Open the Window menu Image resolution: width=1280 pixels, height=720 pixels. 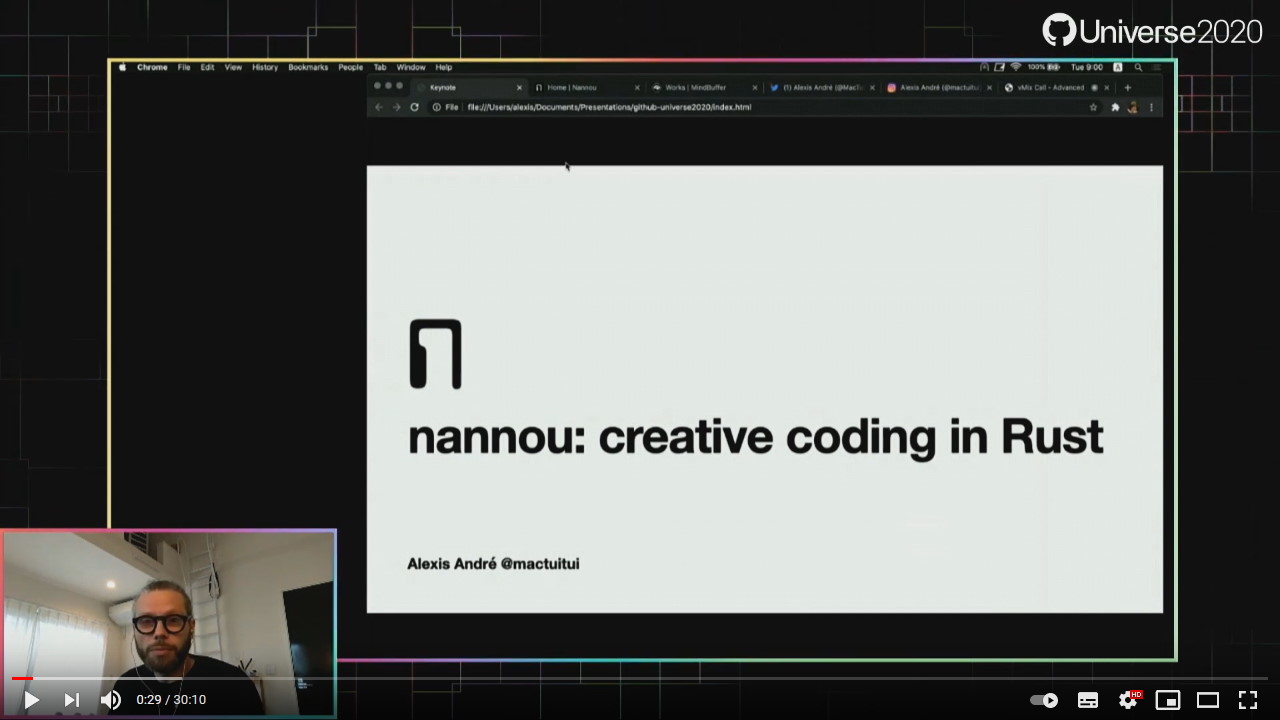point(411,67)
